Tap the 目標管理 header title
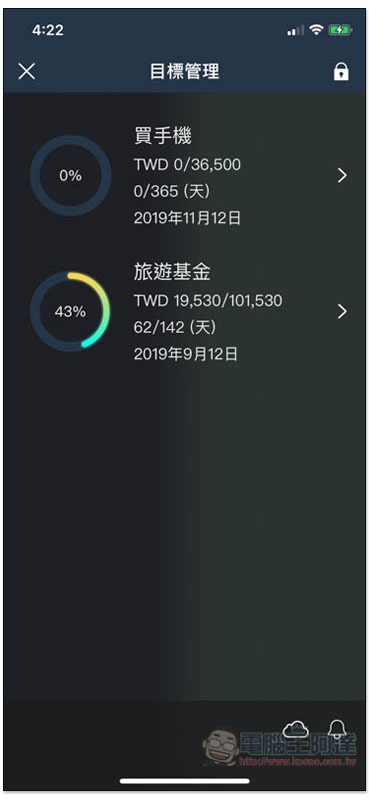 click(x=184, y=71)
